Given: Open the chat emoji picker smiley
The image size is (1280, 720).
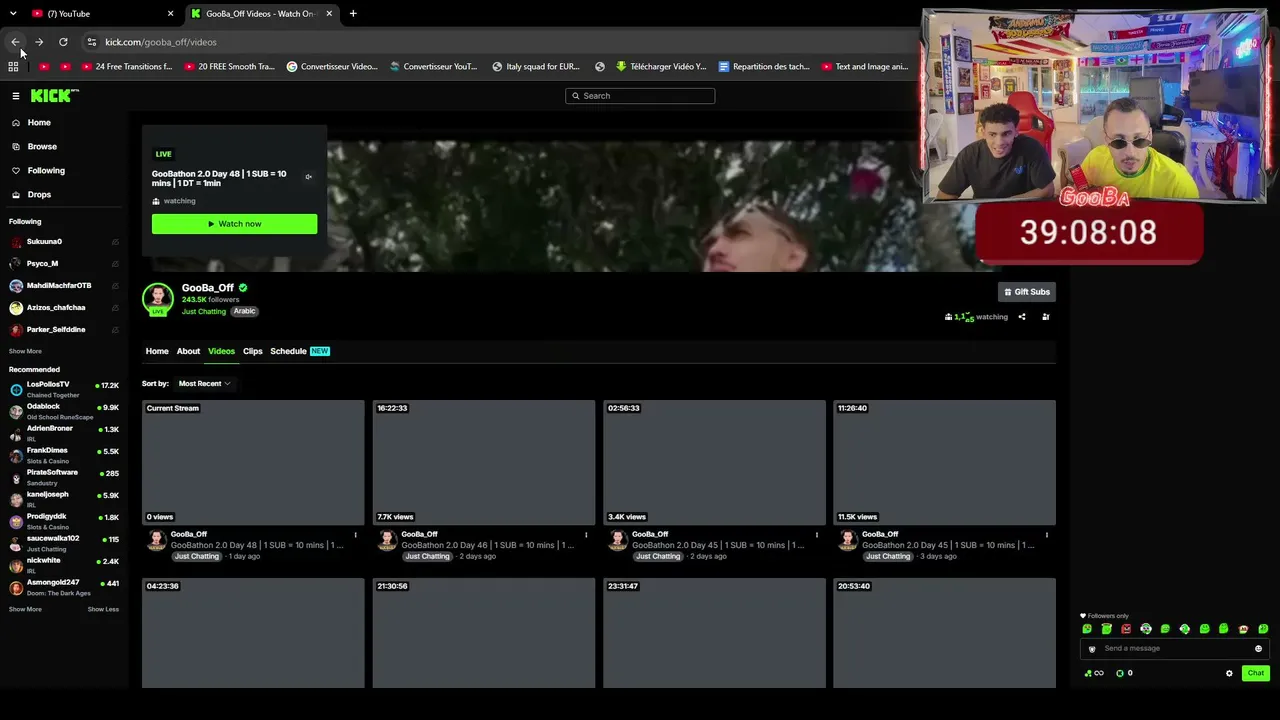Looking at the screenshot, I should pyautogui.click(x=1258, y=649).
